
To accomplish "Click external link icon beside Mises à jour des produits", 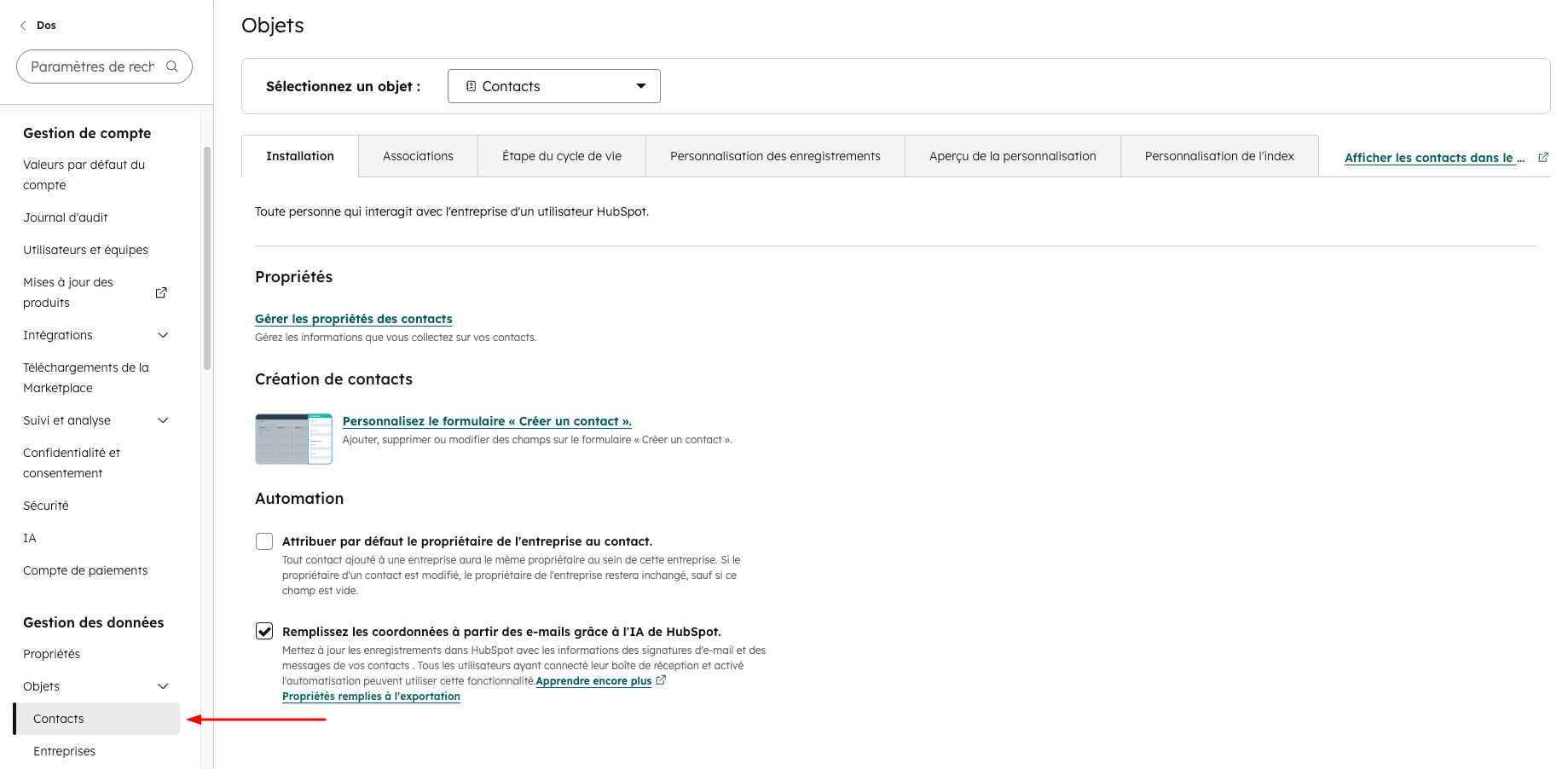I will click(x=161, y=292).
